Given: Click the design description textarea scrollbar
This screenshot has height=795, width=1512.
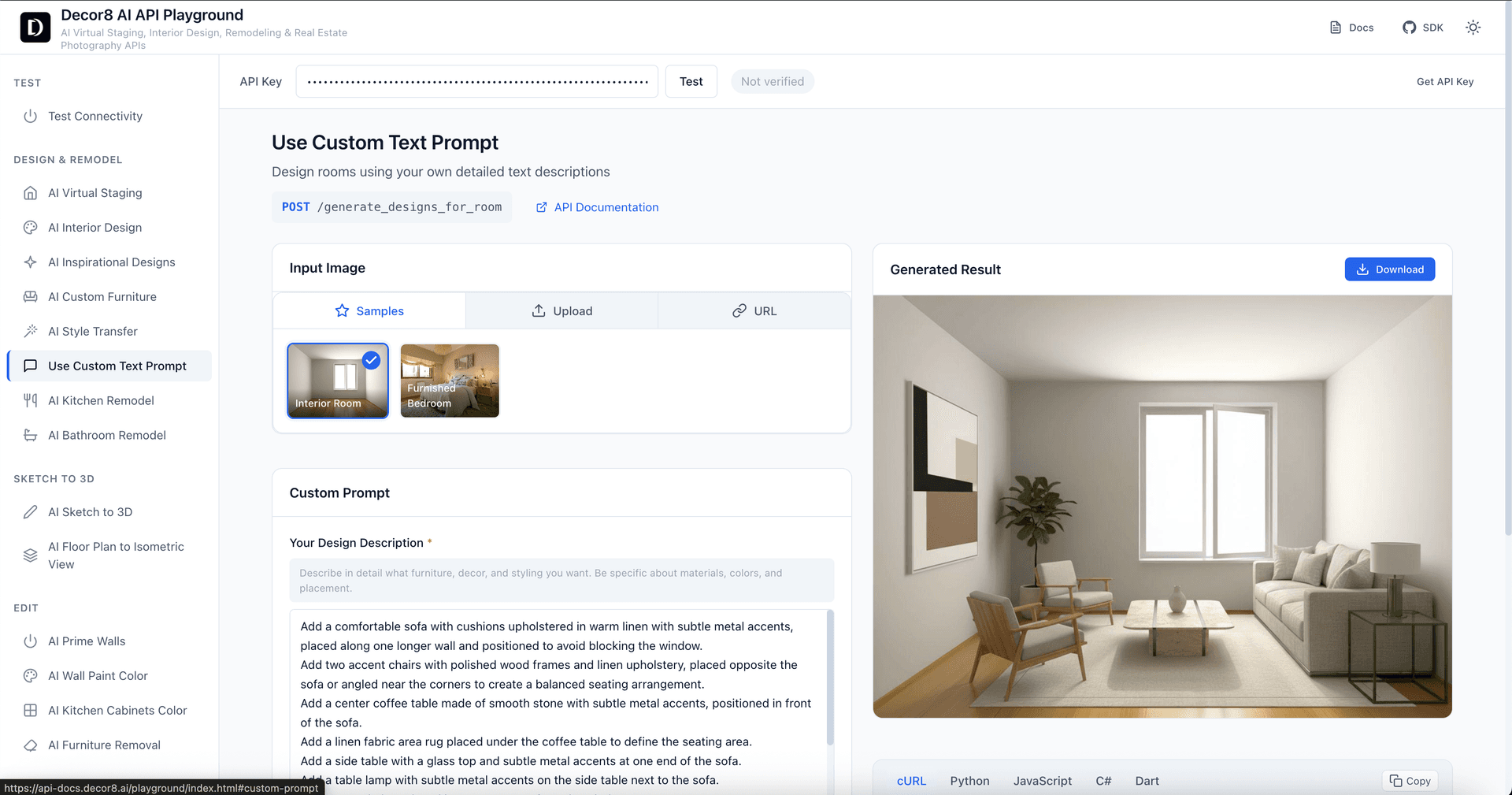Looking at the screenshot, I should [830, 678].
